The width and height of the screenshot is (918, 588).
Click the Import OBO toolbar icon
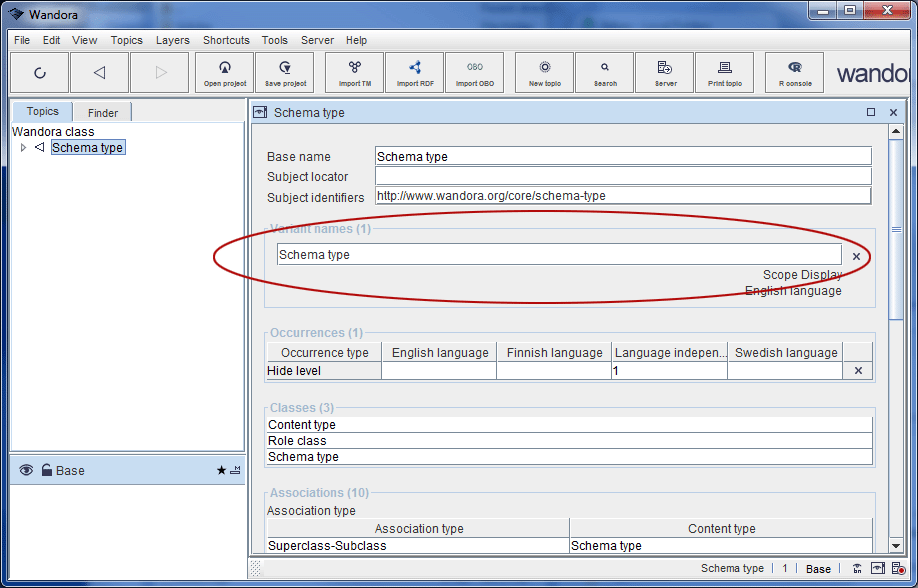point(474,73)
